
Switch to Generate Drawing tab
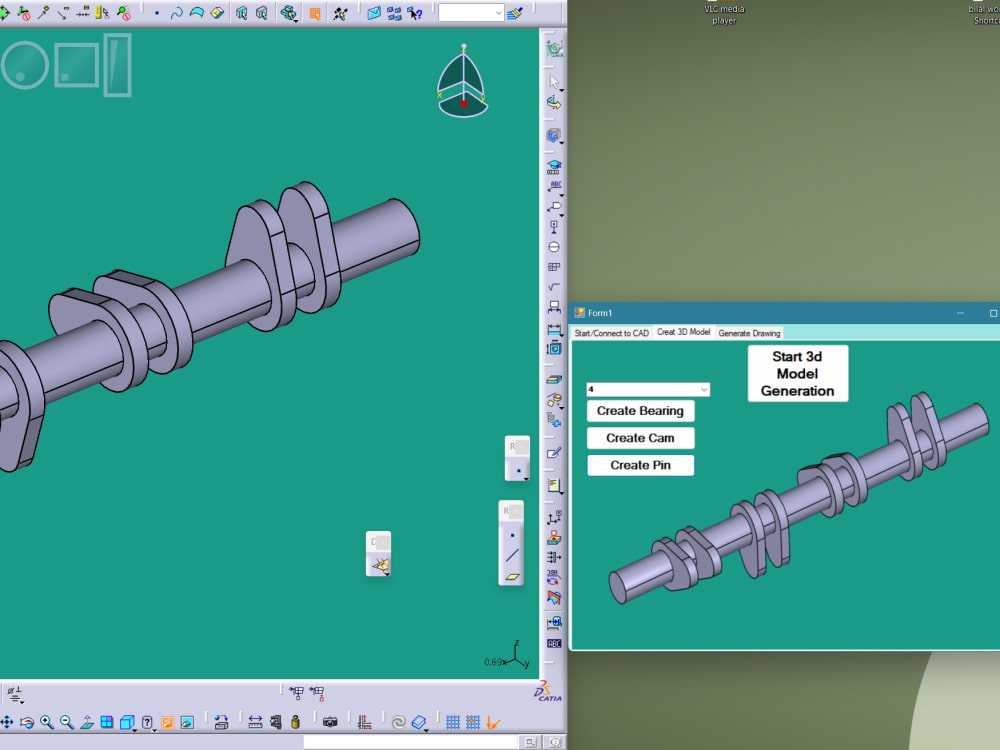click(749, 333)
